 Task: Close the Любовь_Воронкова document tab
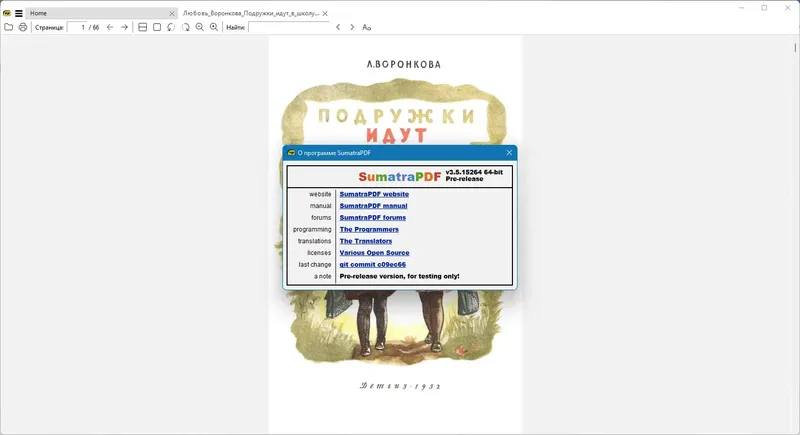(325, 13)
